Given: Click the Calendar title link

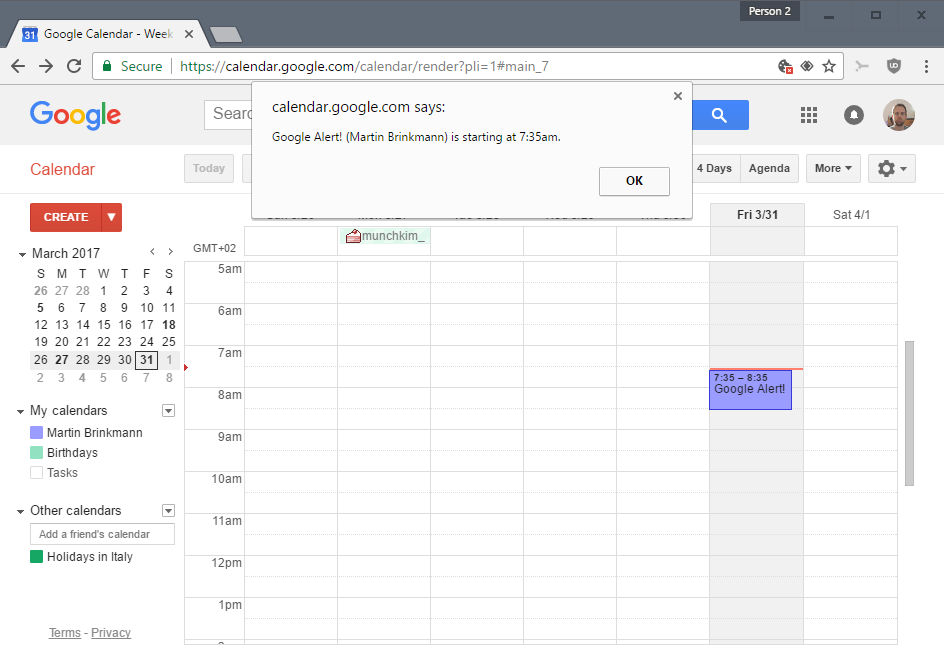Looking at the screenshot, I should click(63, 169).
